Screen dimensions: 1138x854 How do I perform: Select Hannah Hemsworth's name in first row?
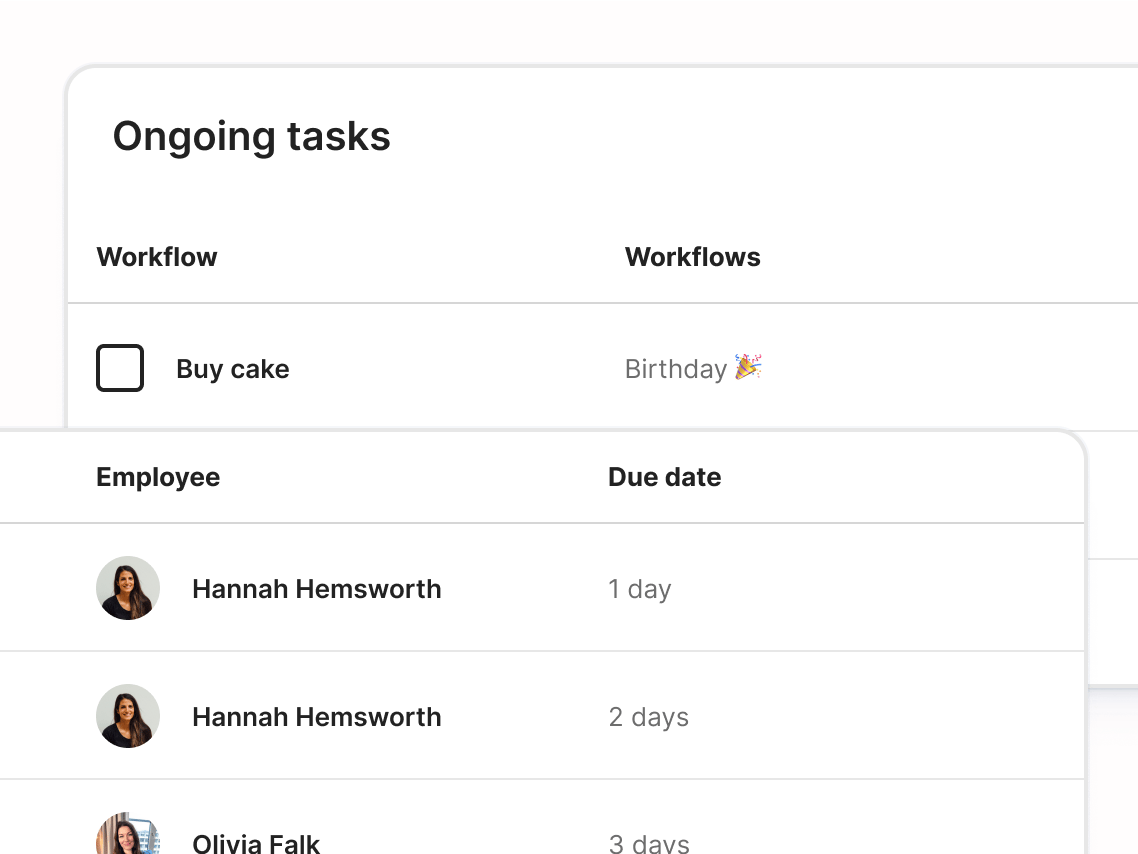[316, 589]
